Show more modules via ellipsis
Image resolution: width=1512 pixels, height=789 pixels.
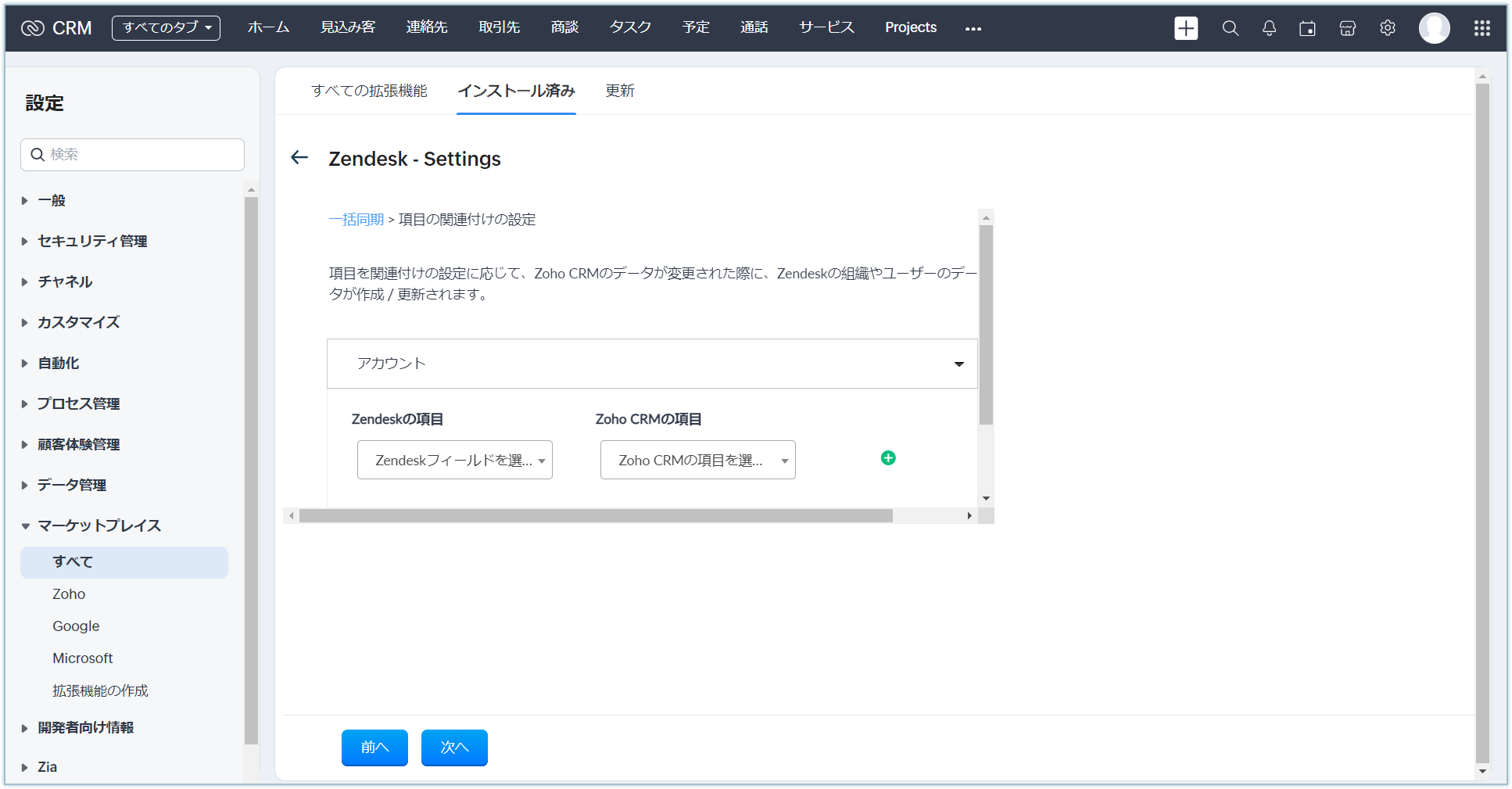(x=973, y=29)
